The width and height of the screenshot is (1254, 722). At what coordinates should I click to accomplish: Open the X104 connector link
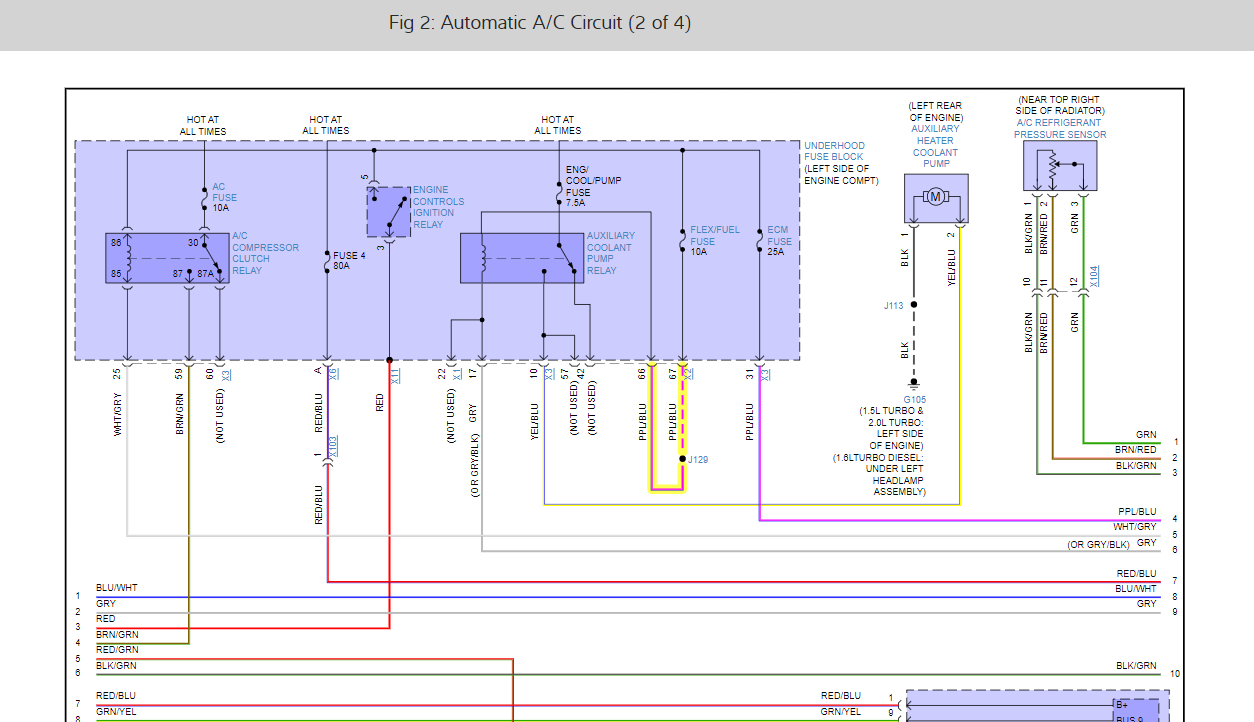click(x=1094, y=275)
